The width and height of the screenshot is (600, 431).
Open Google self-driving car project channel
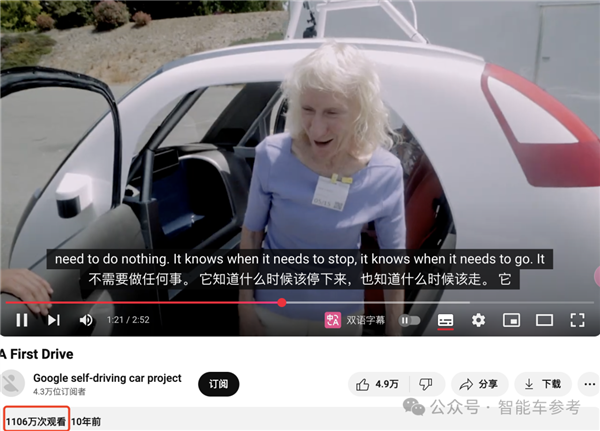[107, 378]
